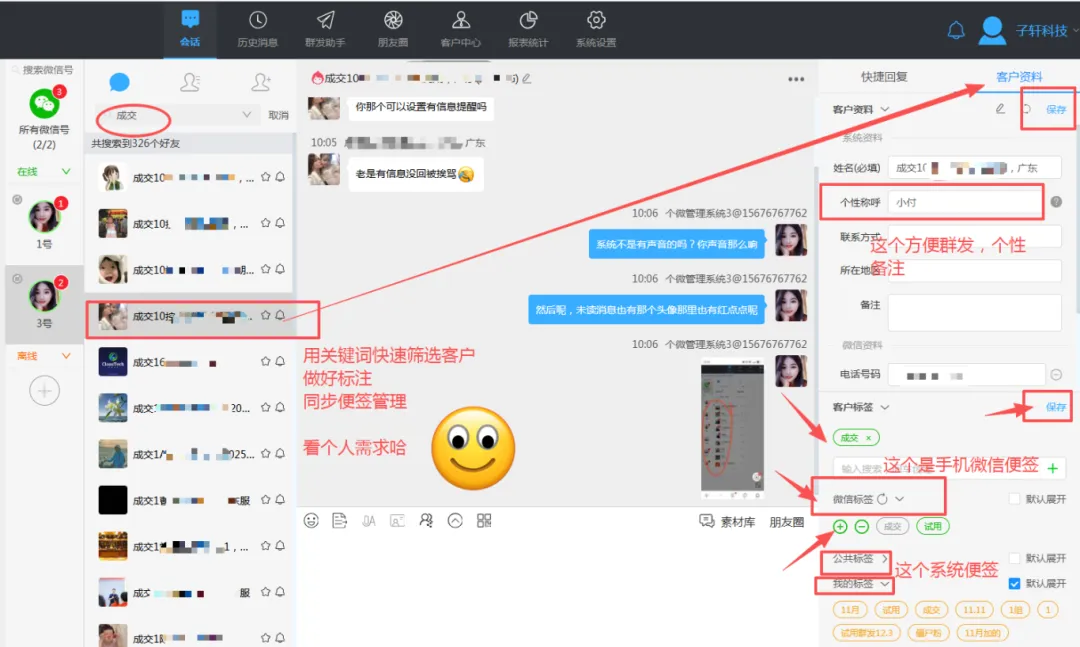Open the 子轩科技 account dropdown
The image size is (1080, 647).
pyautogui.click(x=1075, y=30)
